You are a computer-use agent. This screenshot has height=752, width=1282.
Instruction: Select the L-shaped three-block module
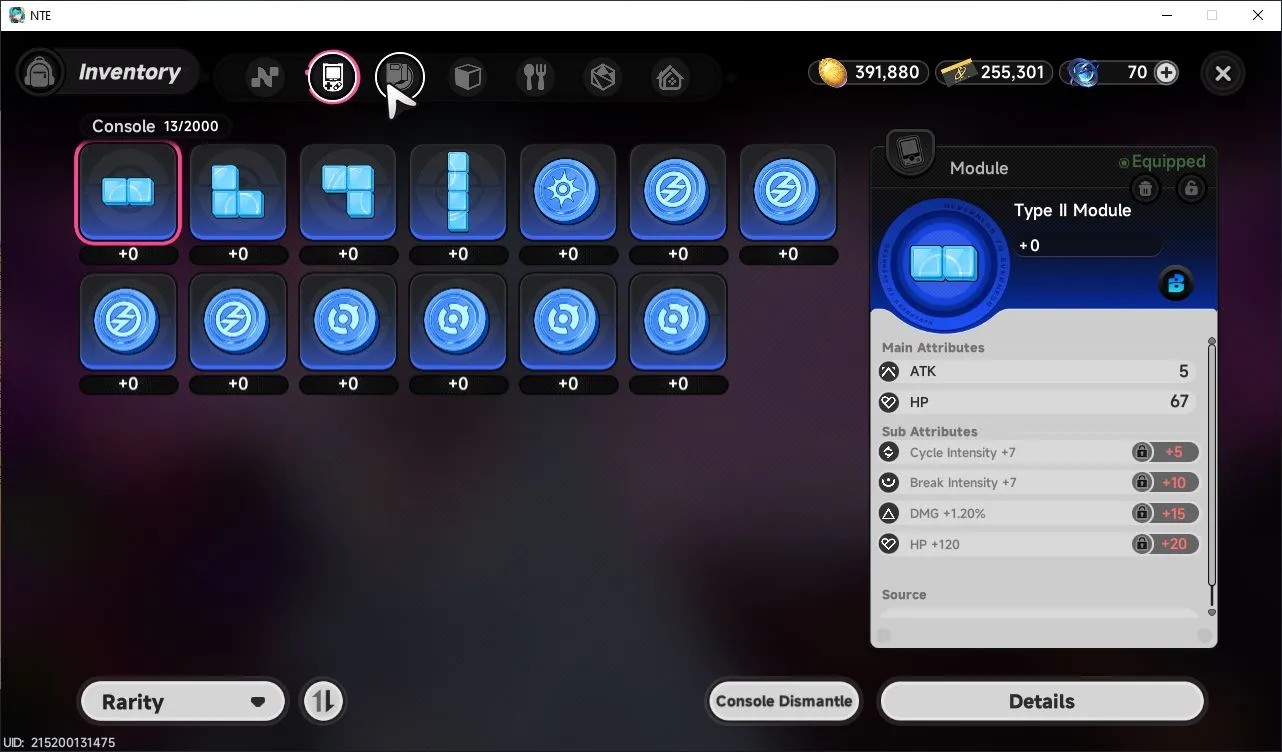tap(238, 192)
